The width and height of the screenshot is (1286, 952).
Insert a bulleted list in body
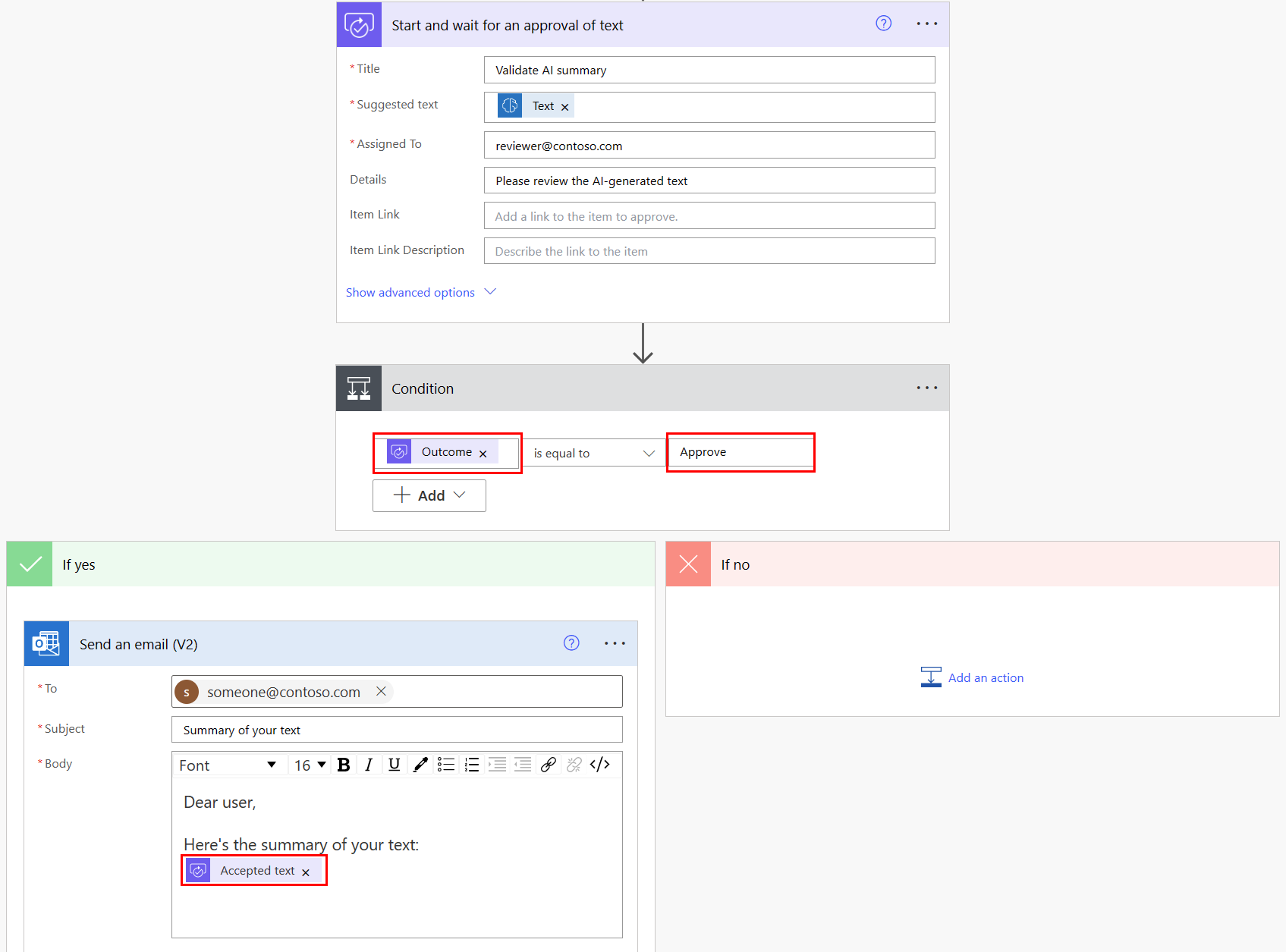point(446,765)
